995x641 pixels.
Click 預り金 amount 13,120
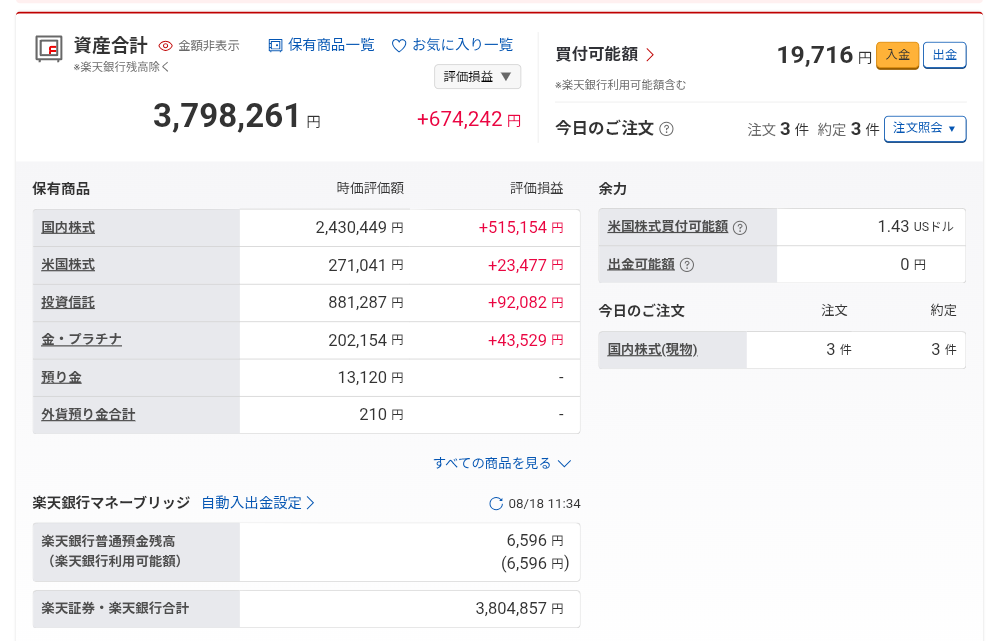(362, 378)
